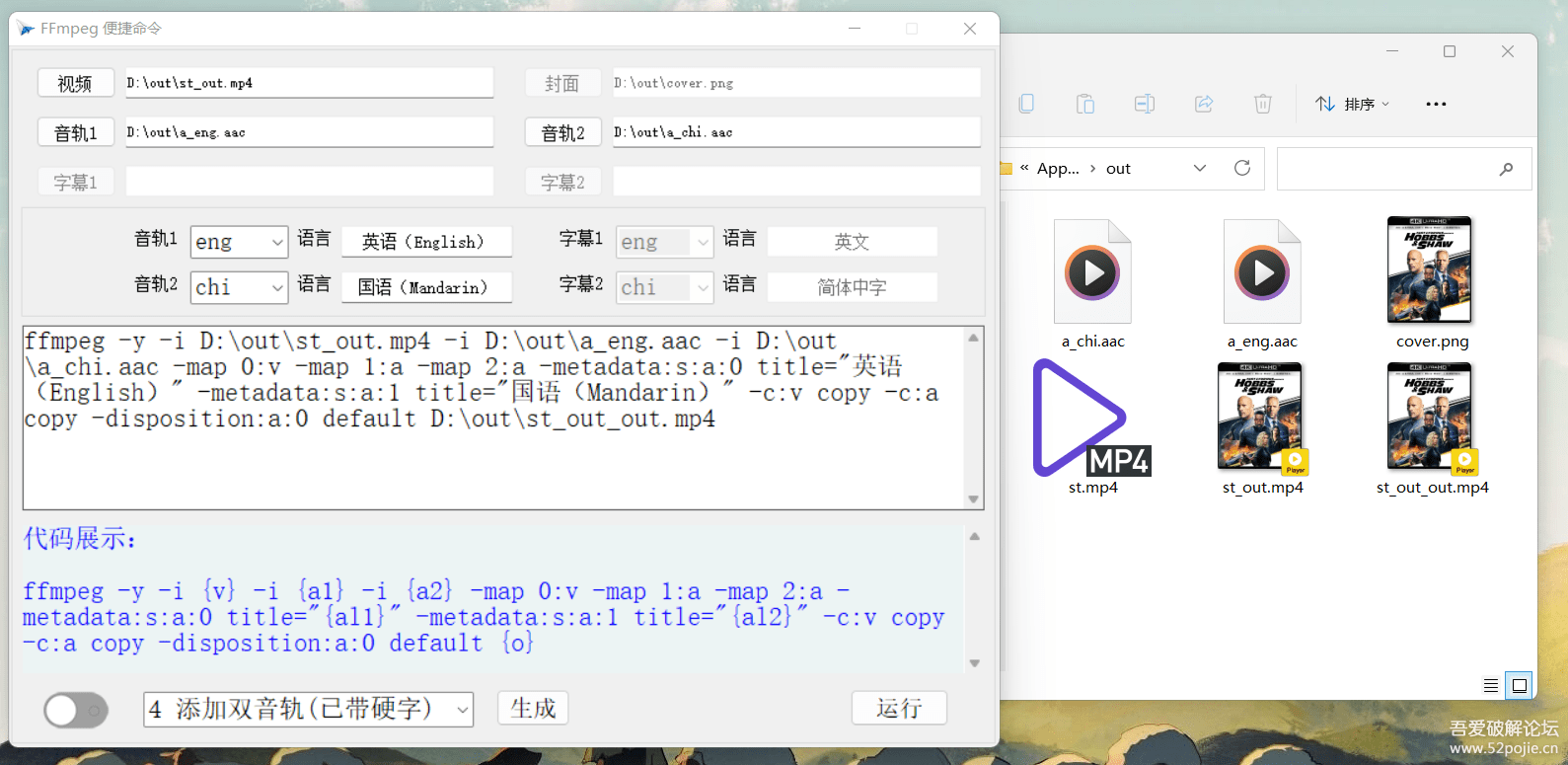
Task: Open the 字幕1 language code dropdown showing eng
Action: (664, 242)
